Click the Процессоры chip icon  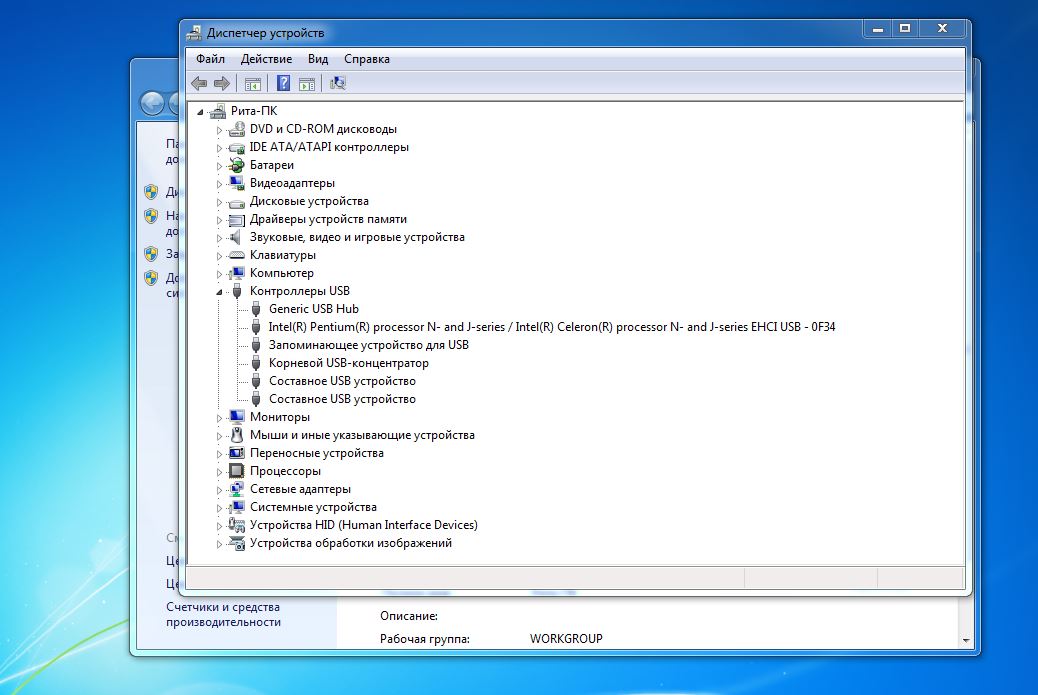tap(236, 471)
